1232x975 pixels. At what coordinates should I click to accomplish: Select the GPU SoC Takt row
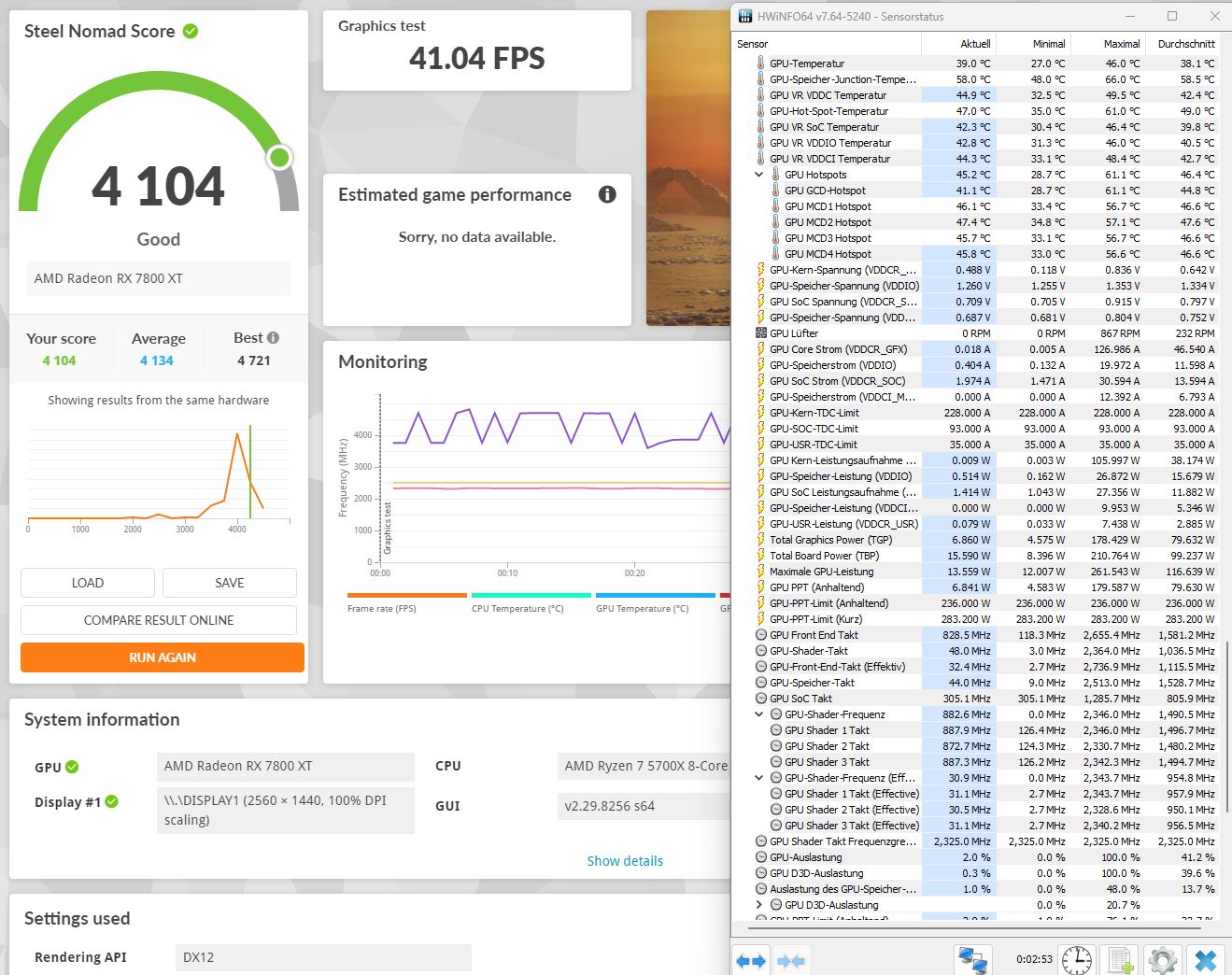pyautogui.click(x=977, y=699)
